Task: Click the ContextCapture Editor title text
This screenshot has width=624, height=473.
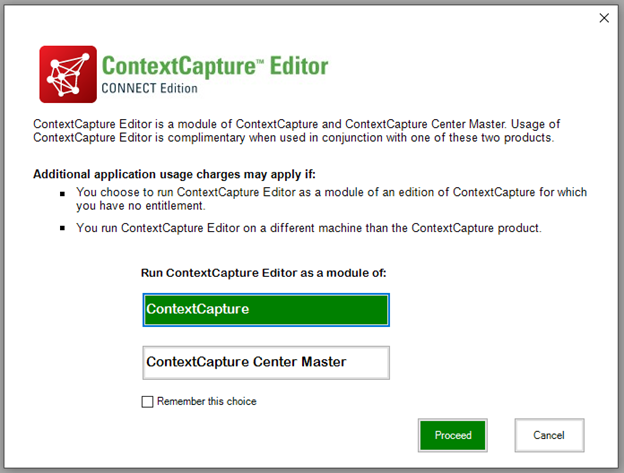Action: pos(215,66)
